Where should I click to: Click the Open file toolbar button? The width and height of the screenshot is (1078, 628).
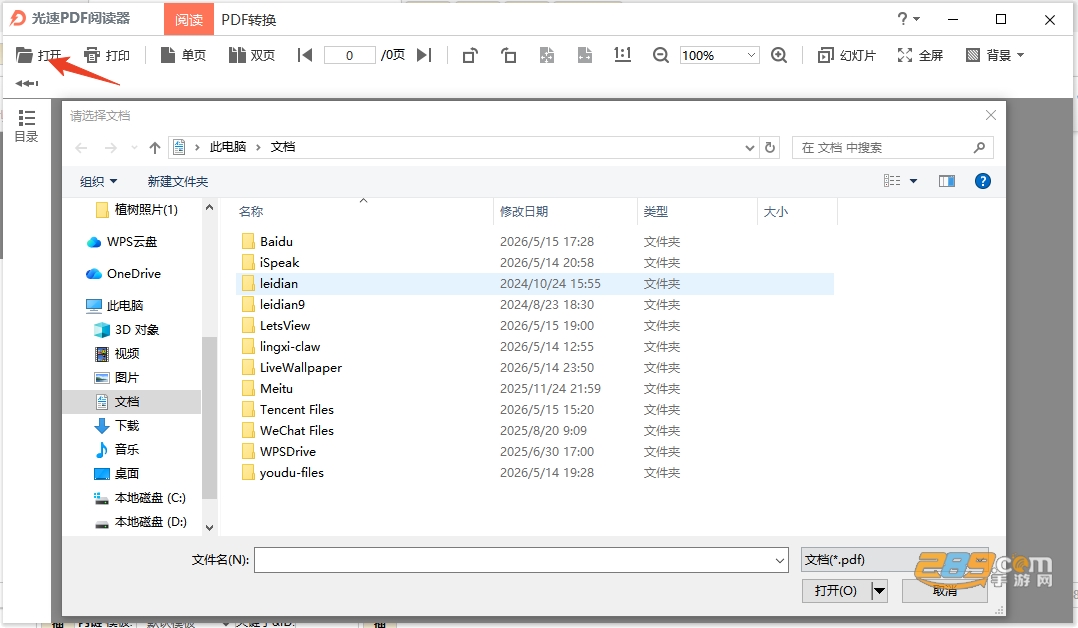point(38,55)
